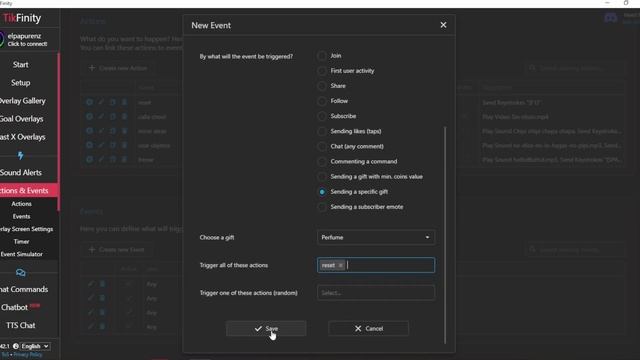Click the New Event dialog scrollbar
Image resolution: width=640 pixels, height=360 pixels.
445,235
